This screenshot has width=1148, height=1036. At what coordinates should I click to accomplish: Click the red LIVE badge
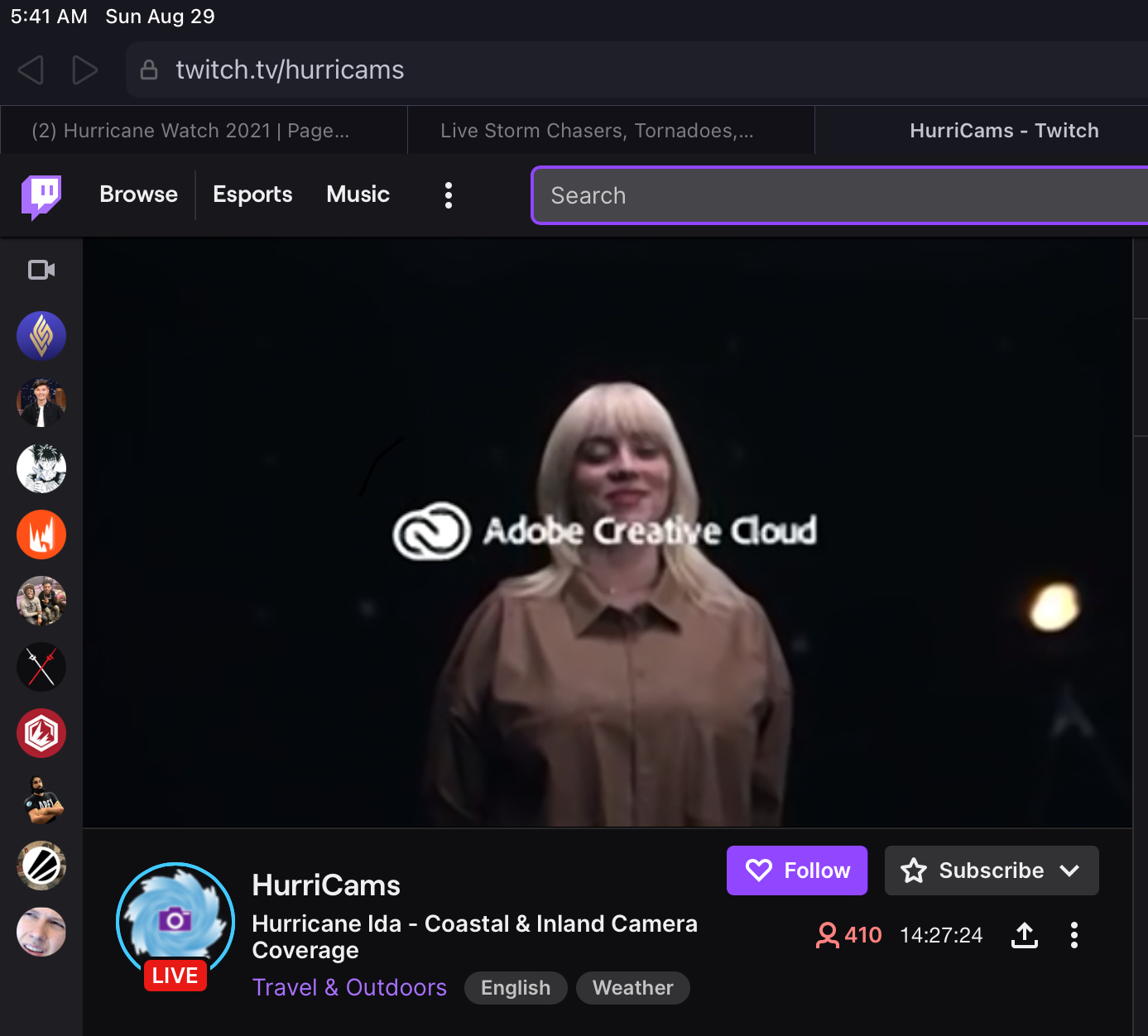click(175, 976)
